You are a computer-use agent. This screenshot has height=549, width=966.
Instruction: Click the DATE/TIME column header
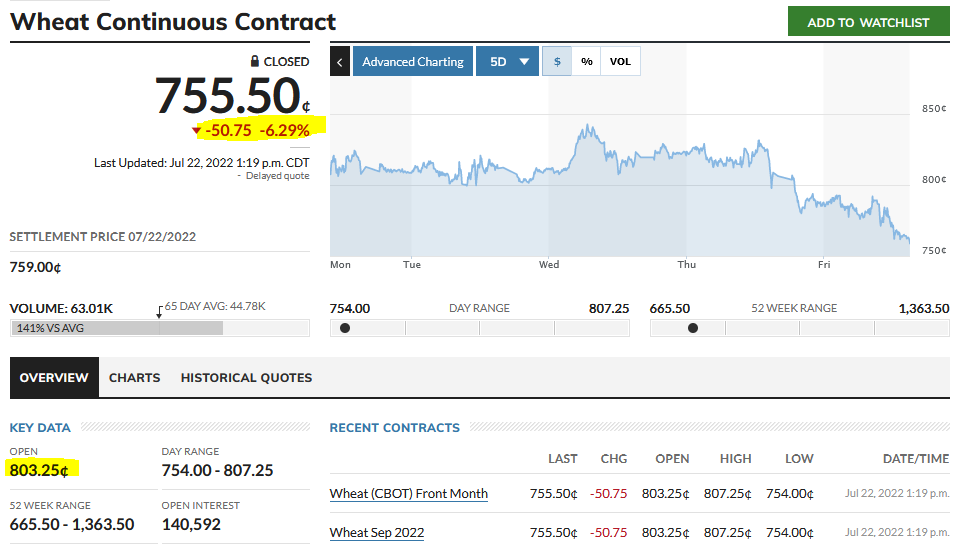coord(915,459)
